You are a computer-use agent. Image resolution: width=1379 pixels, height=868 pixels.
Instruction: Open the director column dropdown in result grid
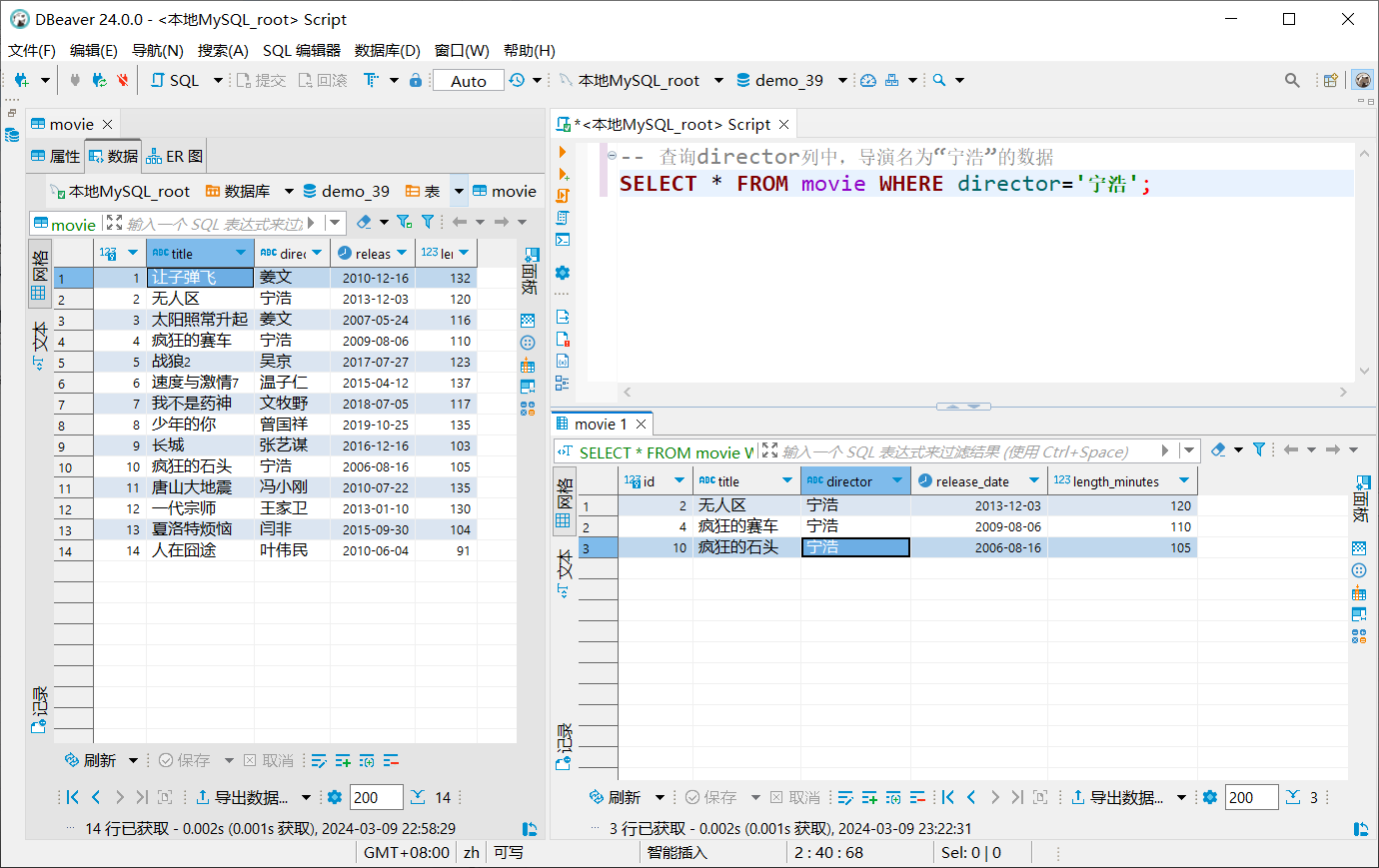(896, 480)
